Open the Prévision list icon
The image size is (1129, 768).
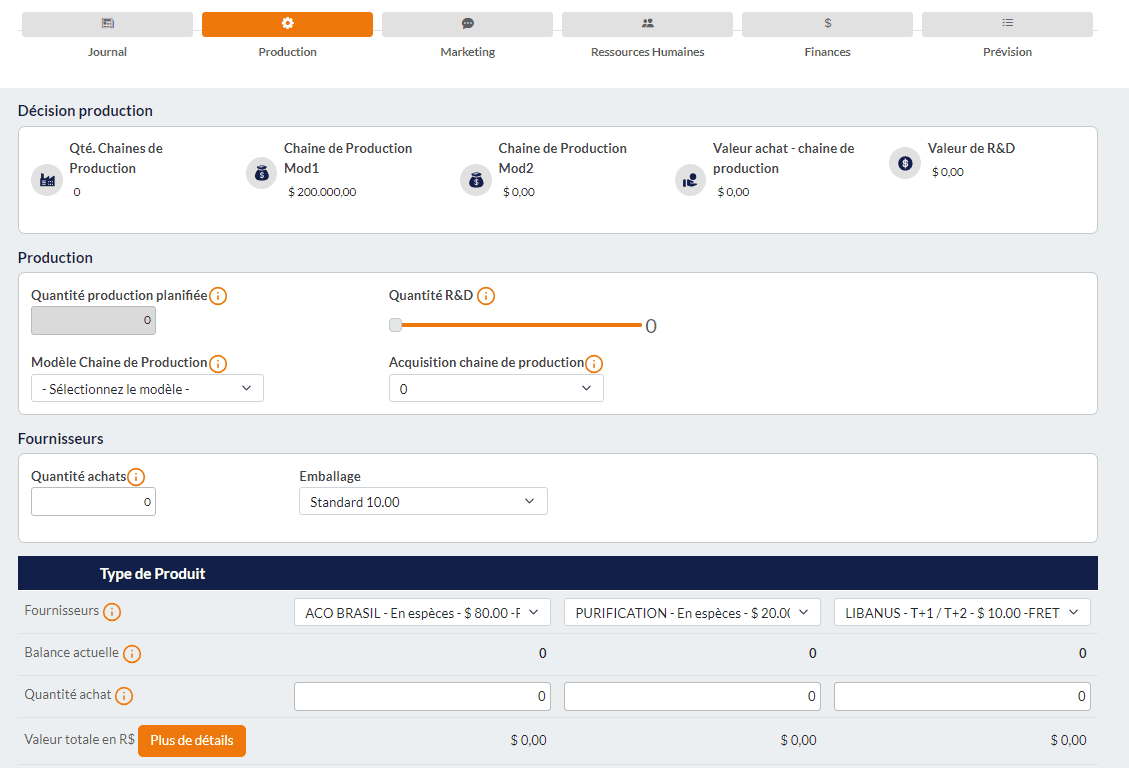tap(1007, 23)
